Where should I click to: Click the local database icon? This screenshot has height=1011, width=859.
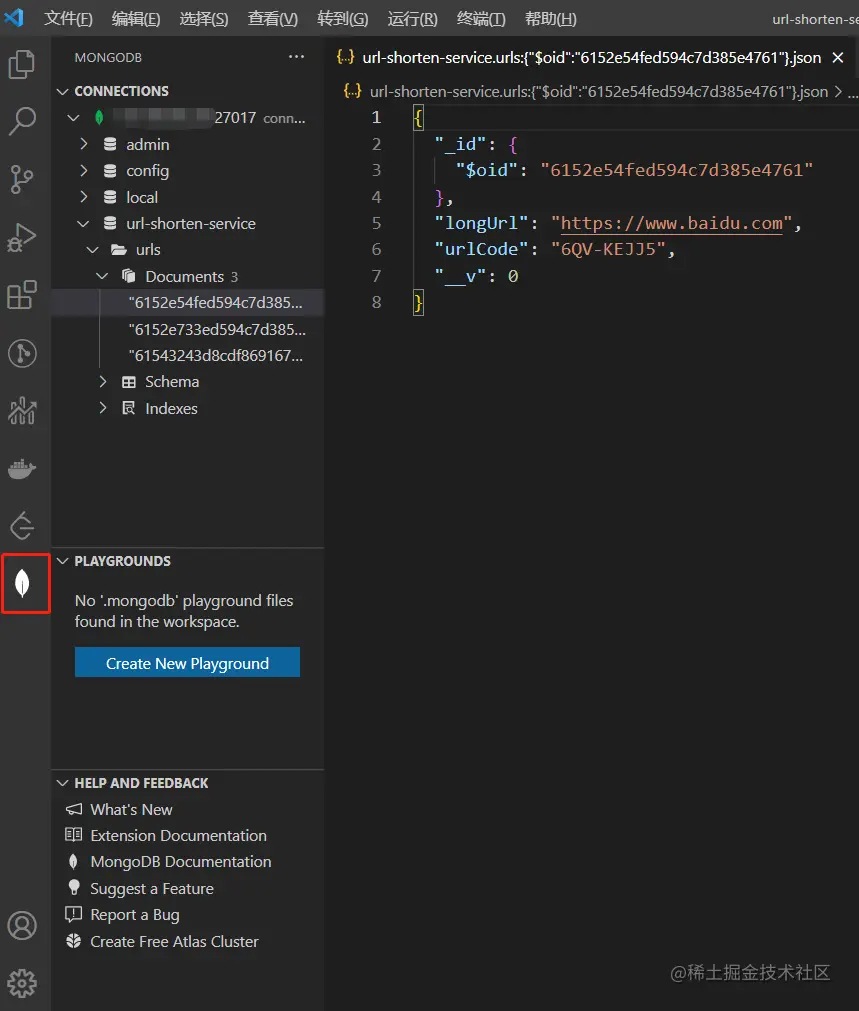110,197
